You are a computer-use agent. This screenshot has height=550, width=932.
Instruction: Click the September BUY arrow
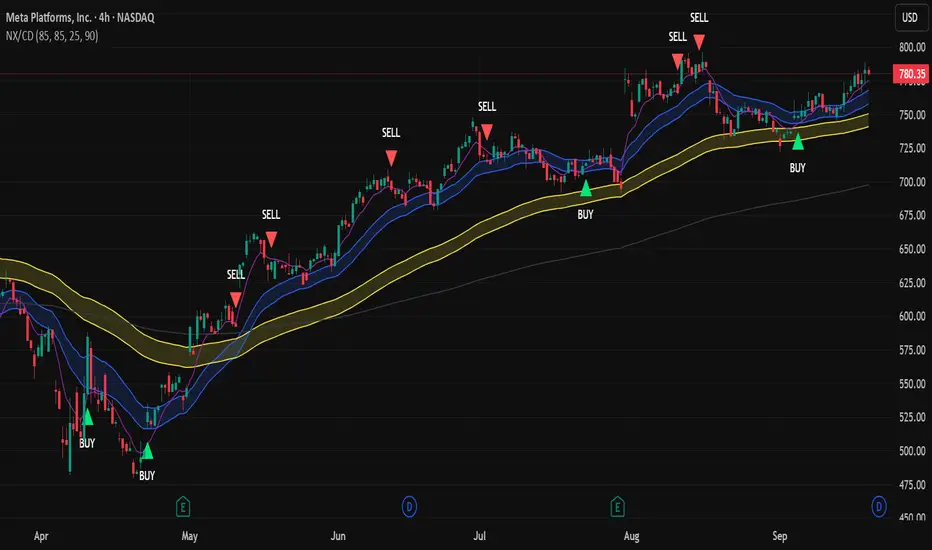tap(798, 142)
